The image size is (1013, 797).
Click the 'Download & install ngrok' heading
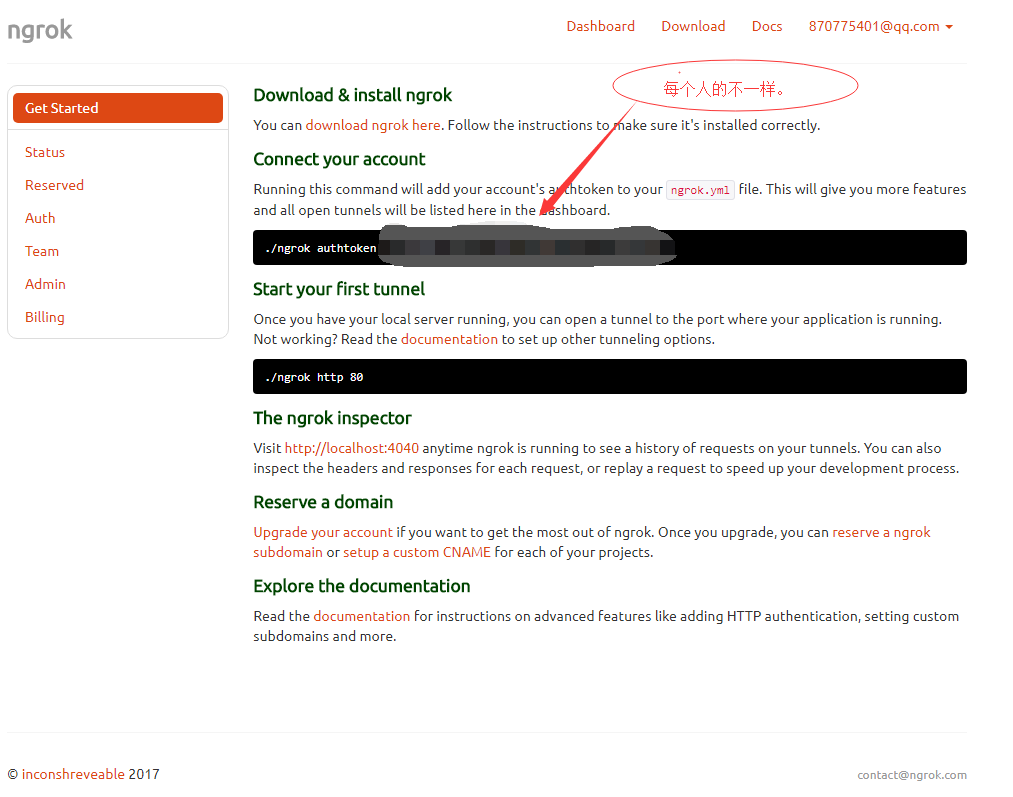(x=352, y=95)
